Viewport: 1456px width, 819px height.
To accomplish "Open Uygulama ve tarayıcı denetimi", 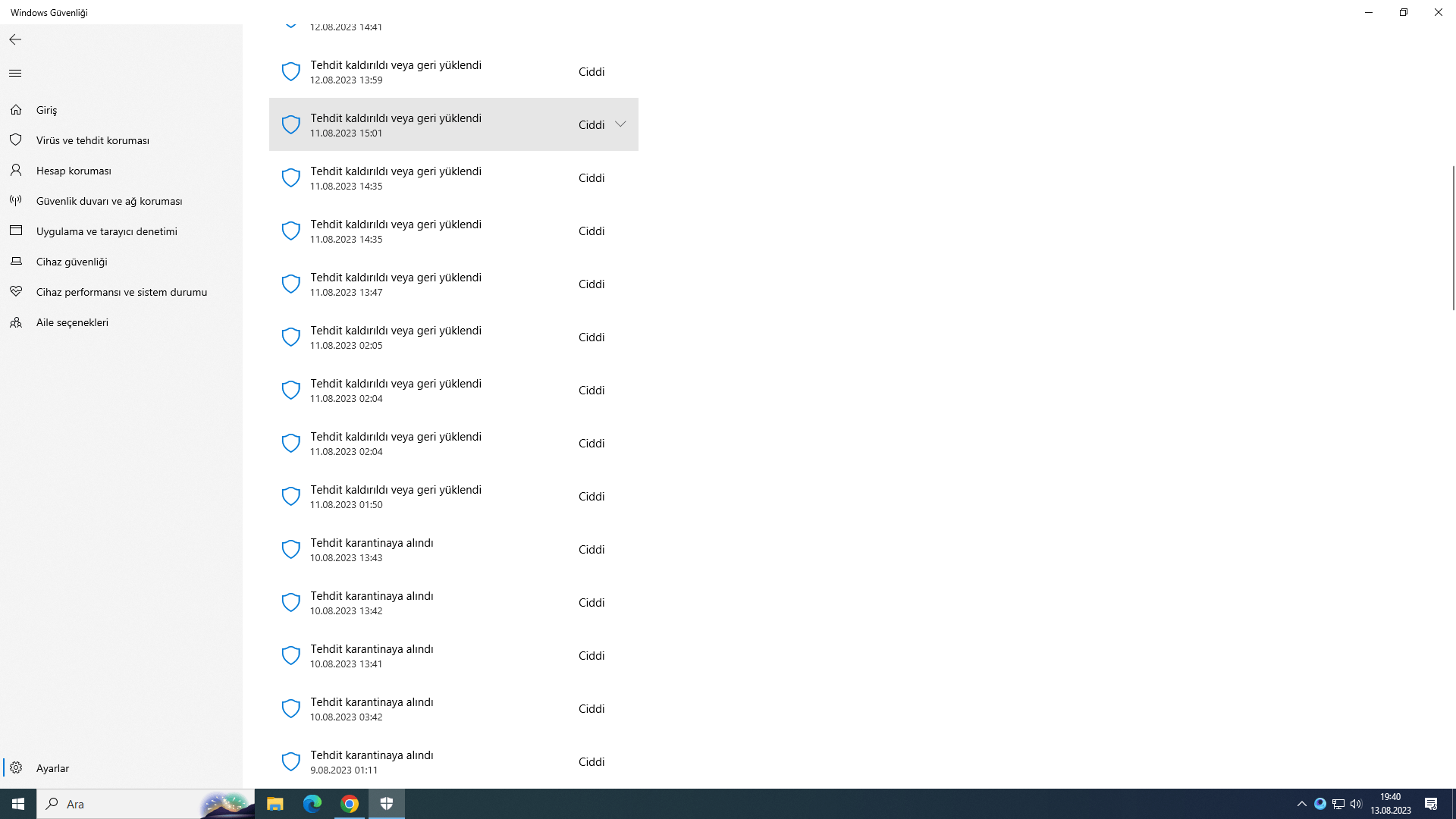I will [121, 231].
